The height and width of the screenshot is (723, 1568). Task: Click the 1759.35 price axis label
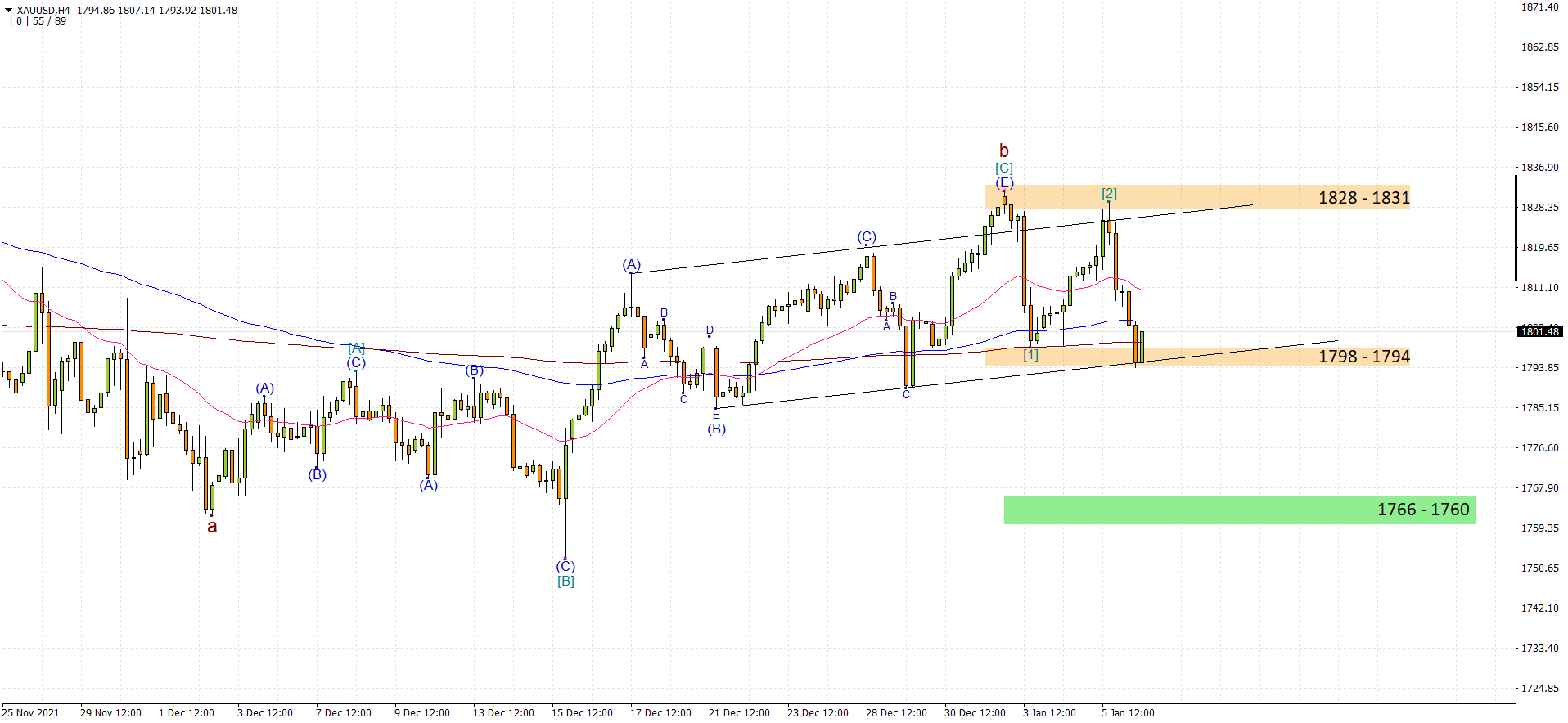point(1539,528)
